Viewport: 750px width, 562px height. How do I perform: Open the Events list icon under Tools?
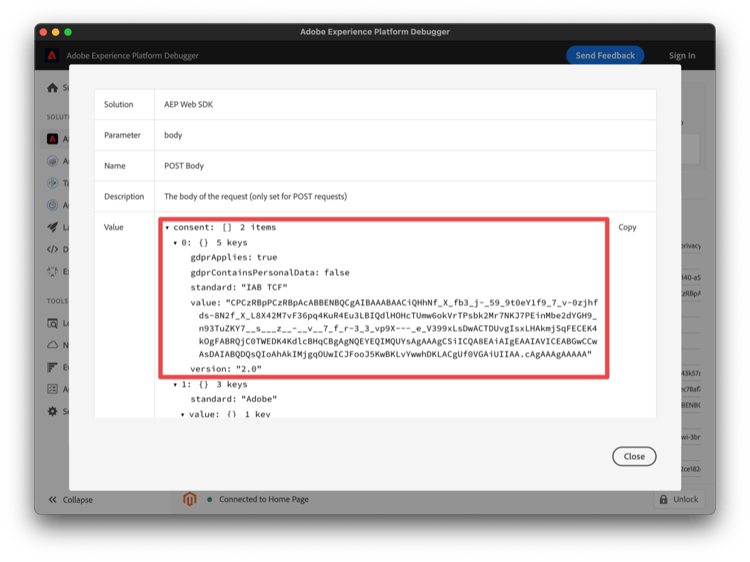click(x=53, y=367)
